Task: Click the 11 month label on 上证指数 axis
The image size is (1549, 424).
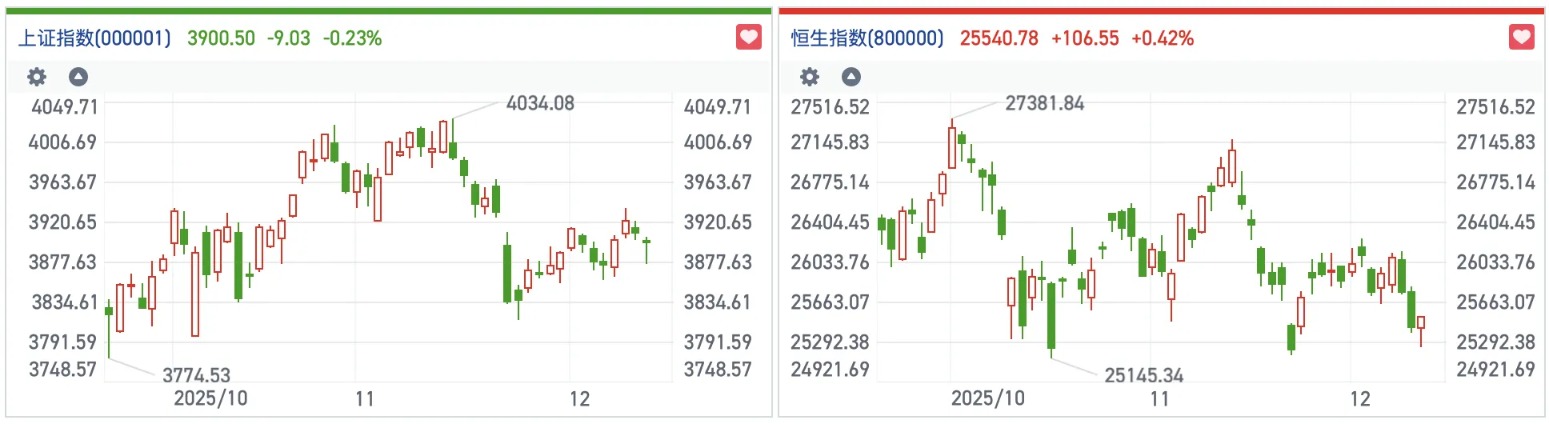Action: (x=364, y=399)
